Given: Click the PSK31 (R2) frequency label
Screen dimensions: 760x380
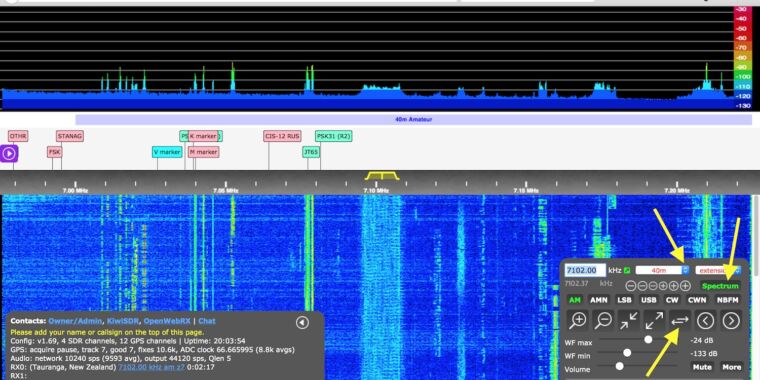Looking at the screenshot, I should [333, 136].
